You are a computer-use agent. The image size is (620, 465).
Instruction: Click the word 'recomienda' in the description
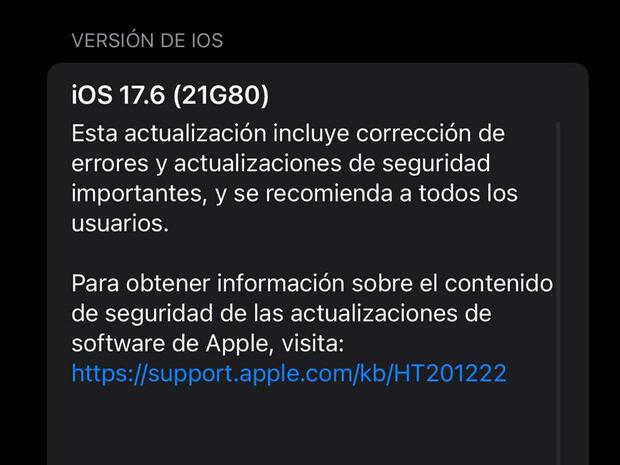point(329,193)
